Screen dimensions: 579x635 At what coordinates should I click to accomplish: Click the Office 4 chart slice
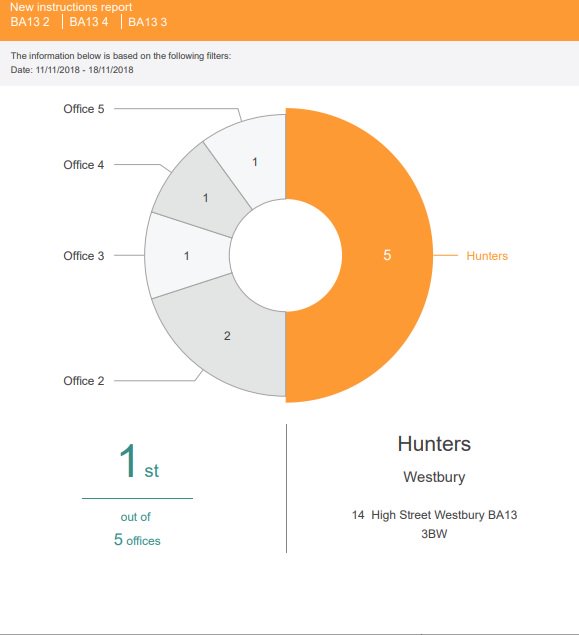tap(205, 198)
